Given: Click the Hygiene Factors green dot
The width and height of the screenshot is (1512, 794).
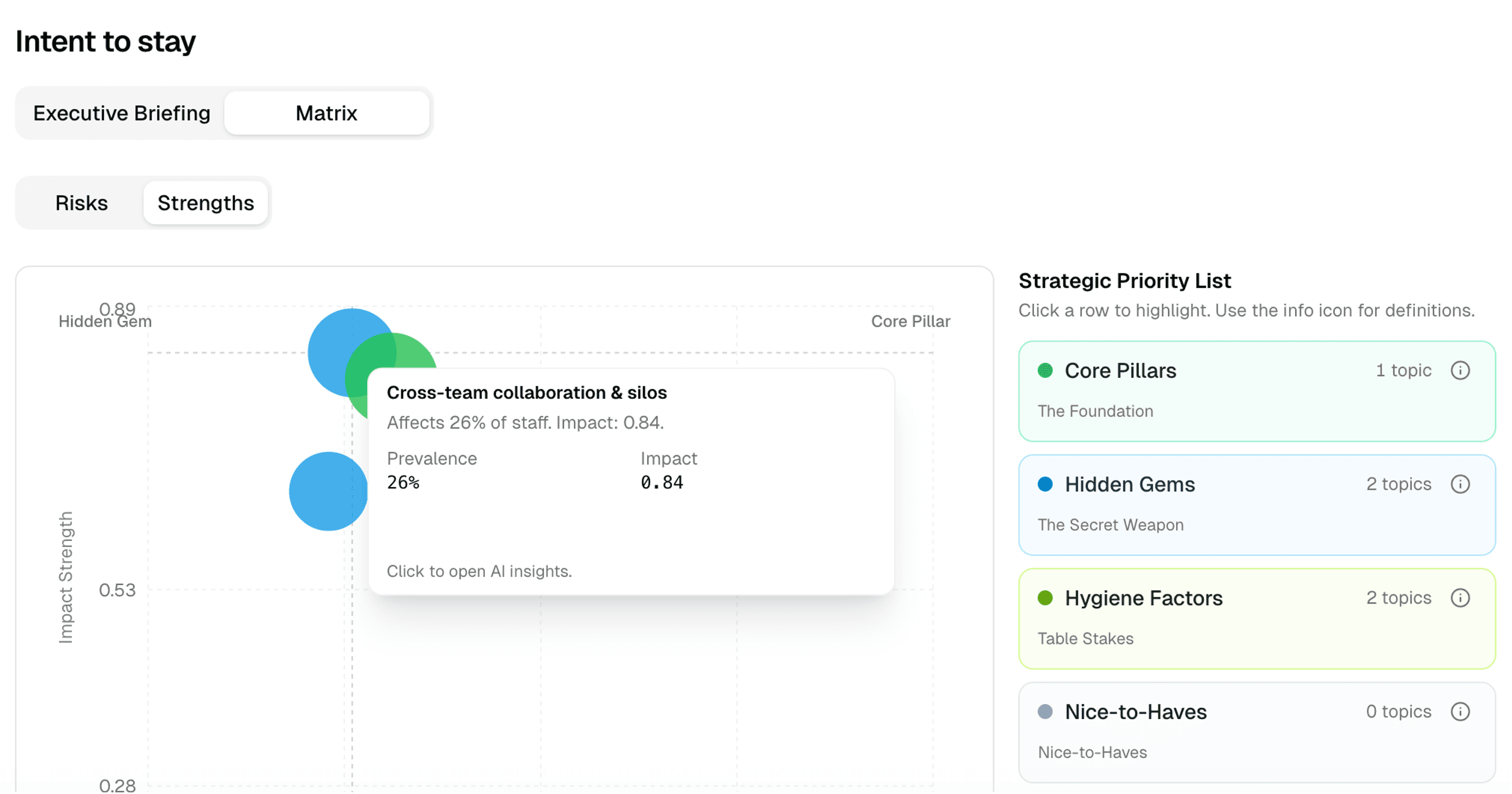Looking at the screenshot, I should point(1045,598).
